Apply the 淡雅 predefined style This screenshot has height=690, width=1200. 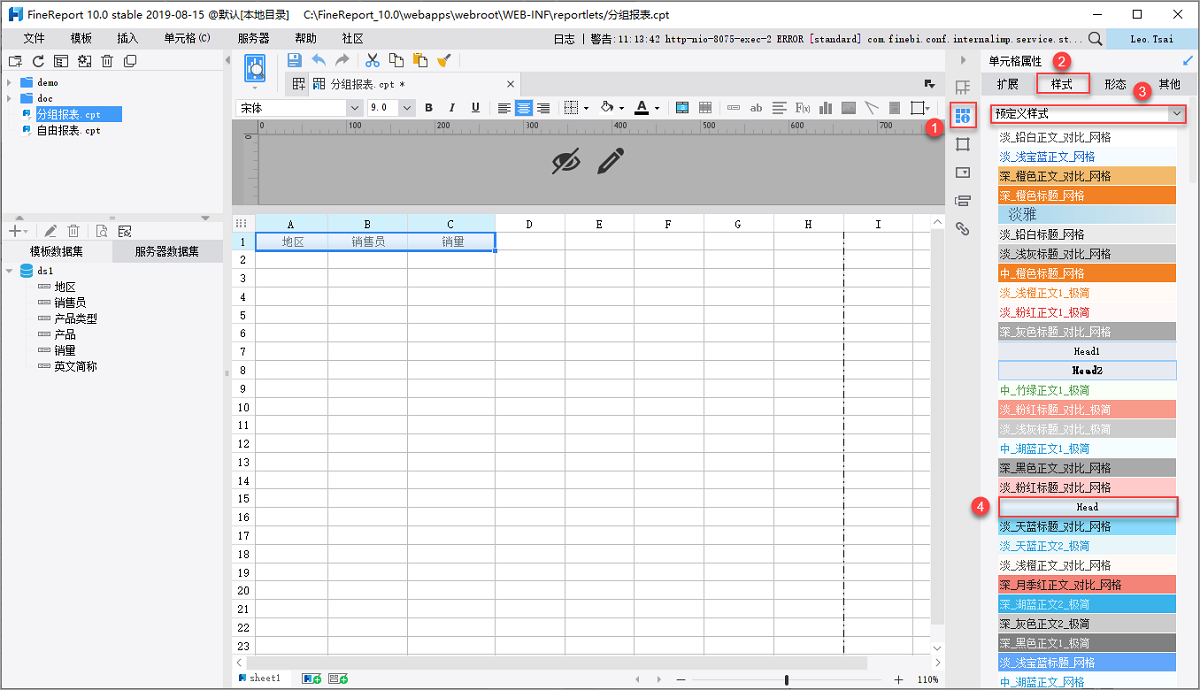tap(1087, 214)
